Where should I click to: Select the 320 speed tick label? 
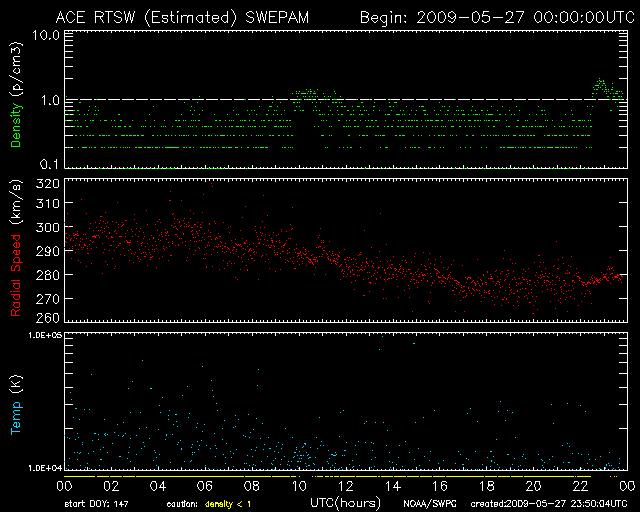(48, 183)
